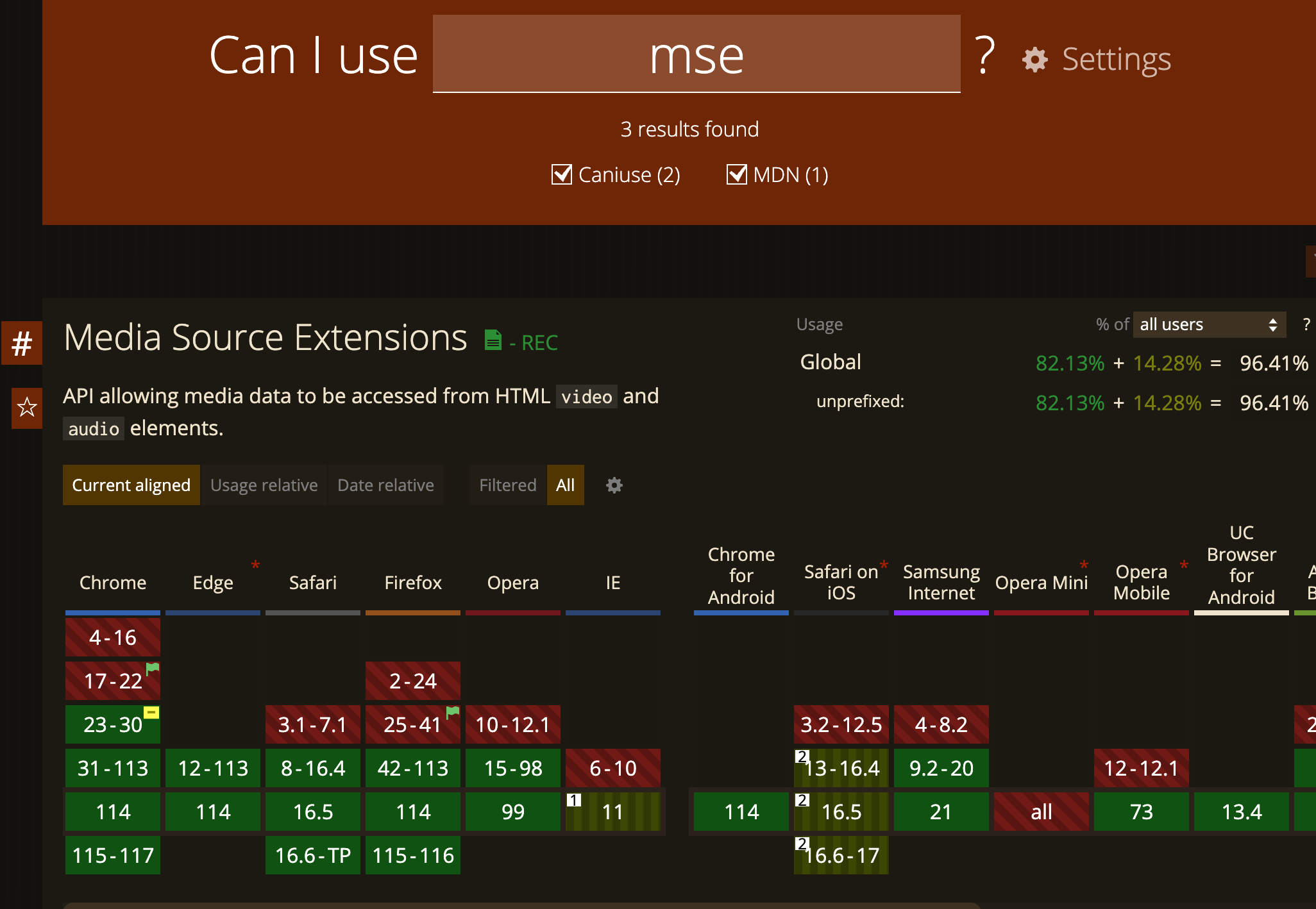Click the Chrome column header
Screen dimensions: 1316x909
(113, 583)
